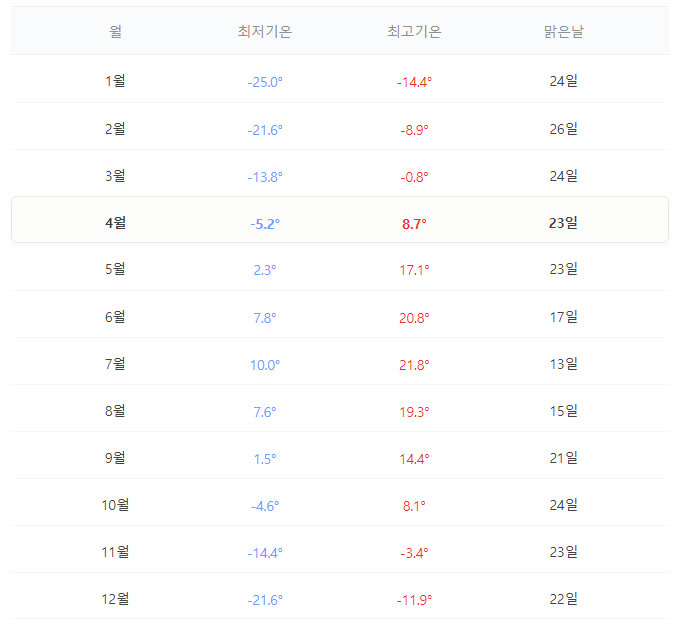This screenshot has height=628, width=682.
Task: Click the -13.8° minimum temperature value
Action: click(x=265, y=177)
